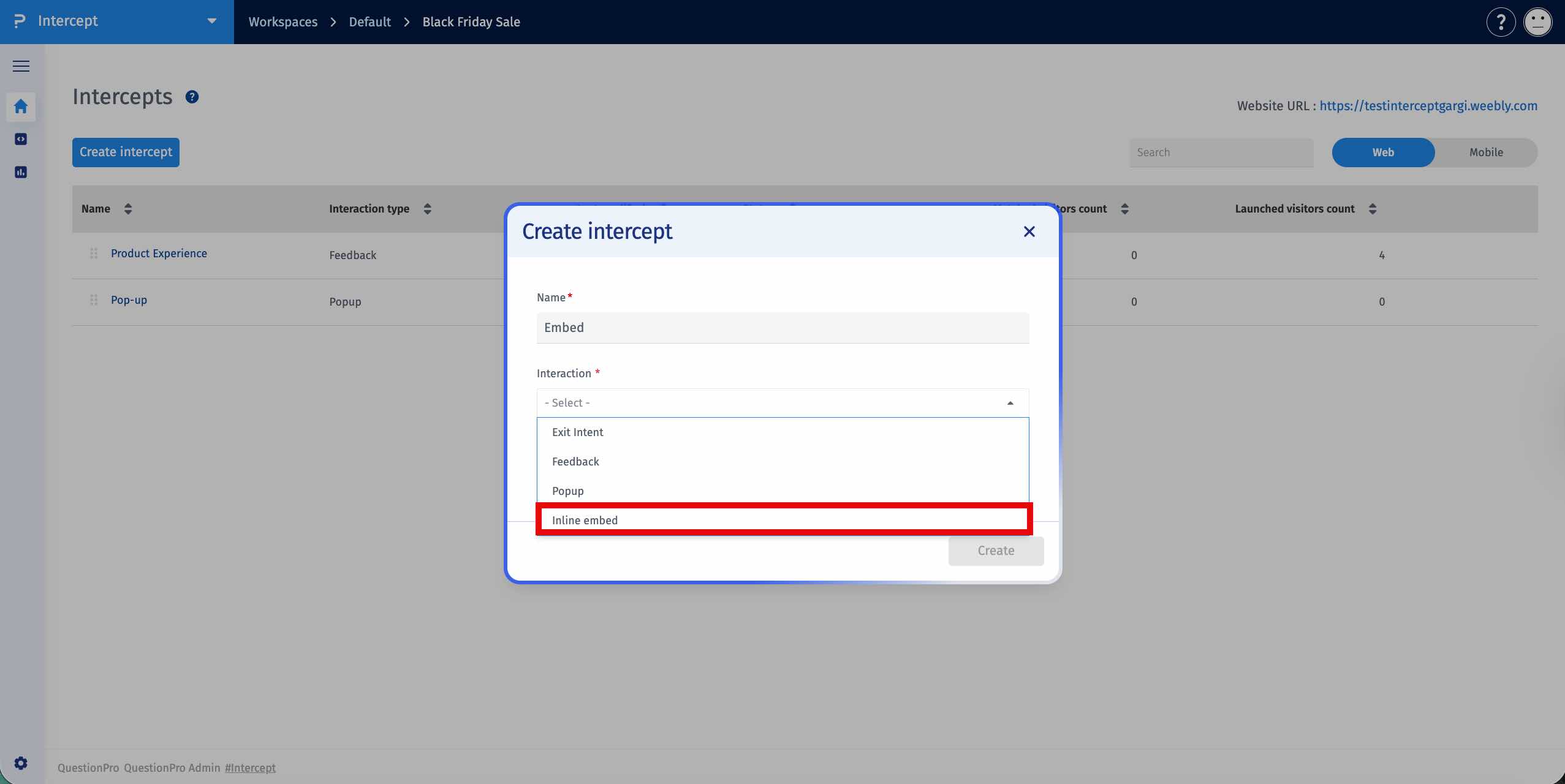Image resolution: width=1565 pixels, height=784 pixels.
Task: Click the Create button in dialog
Action: [x=996, y=551]
